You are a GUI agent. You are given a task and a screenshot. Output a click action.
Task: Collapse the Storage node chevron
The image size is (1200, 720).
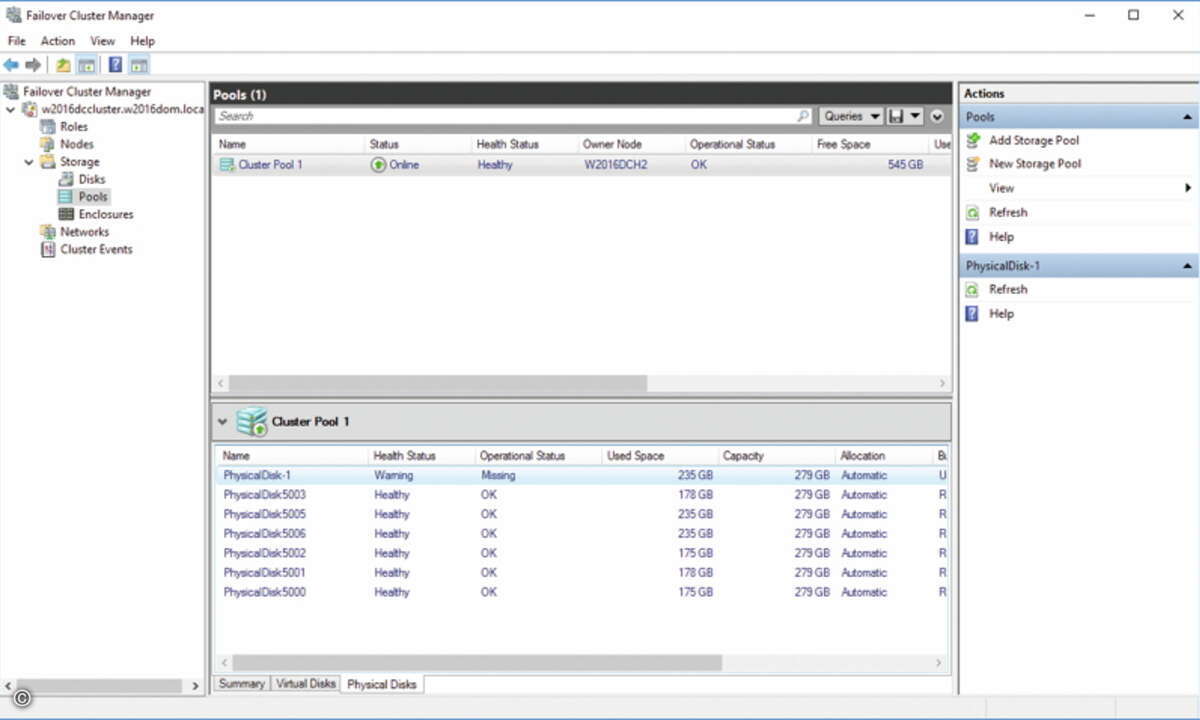(x=29, y=162)
